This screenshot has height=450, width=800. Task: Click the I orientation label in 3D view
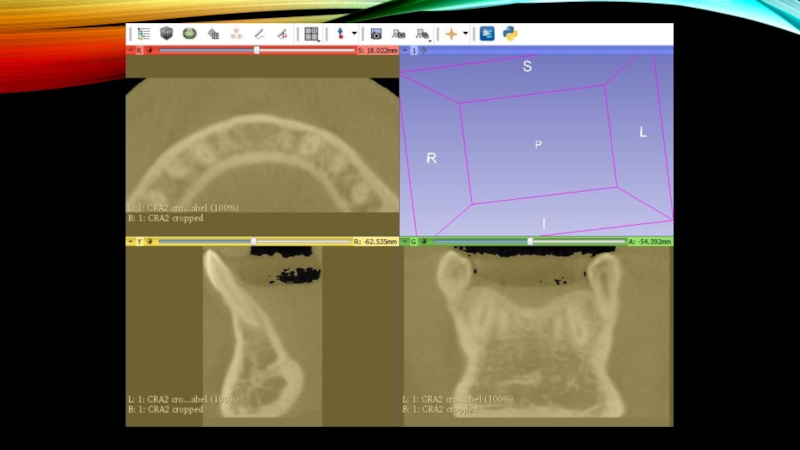coord(544,224)
